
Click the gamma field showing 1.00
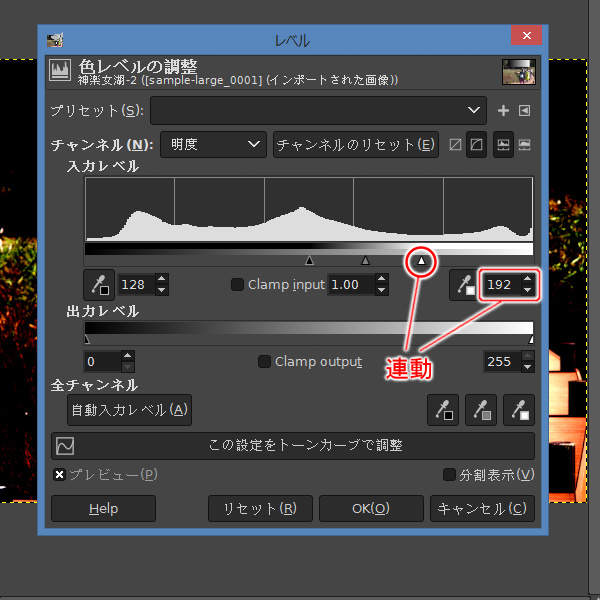[x=351, y=285]
